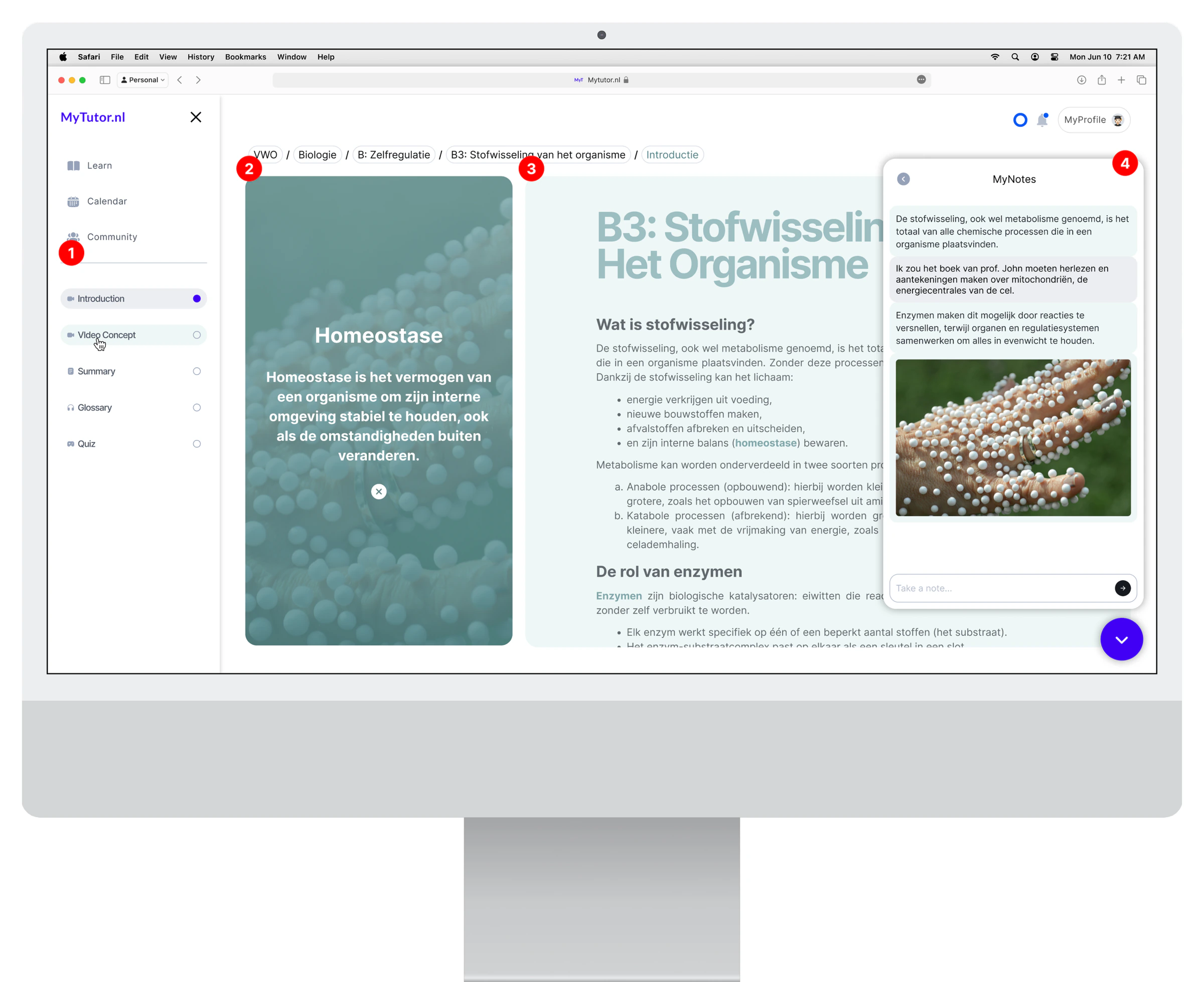Screen dimensions: 1204x982
Task: Open the View menu
Action: tap(168, 57)
